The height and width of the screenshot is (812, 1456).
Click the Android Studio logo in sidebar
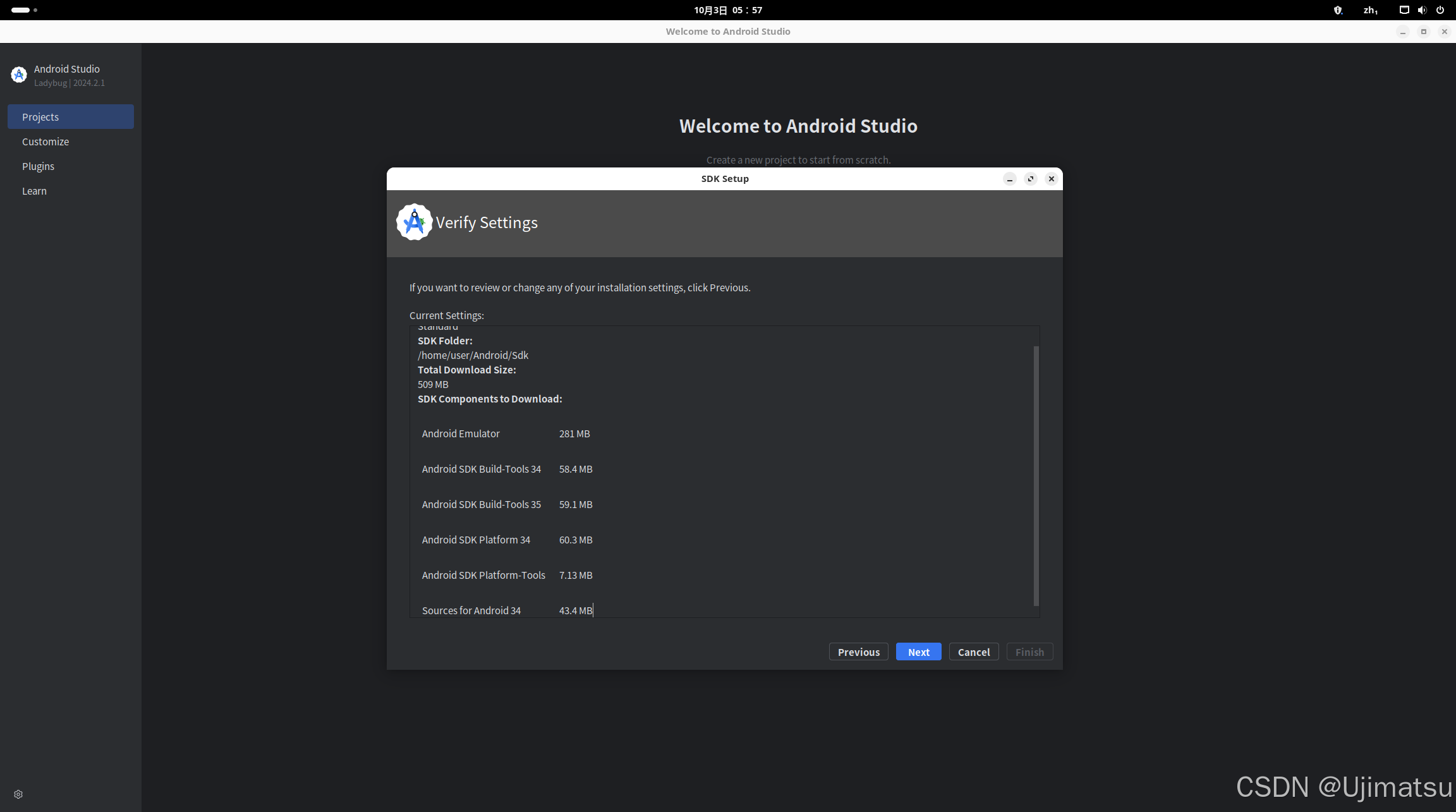click(x=19, y=75)
